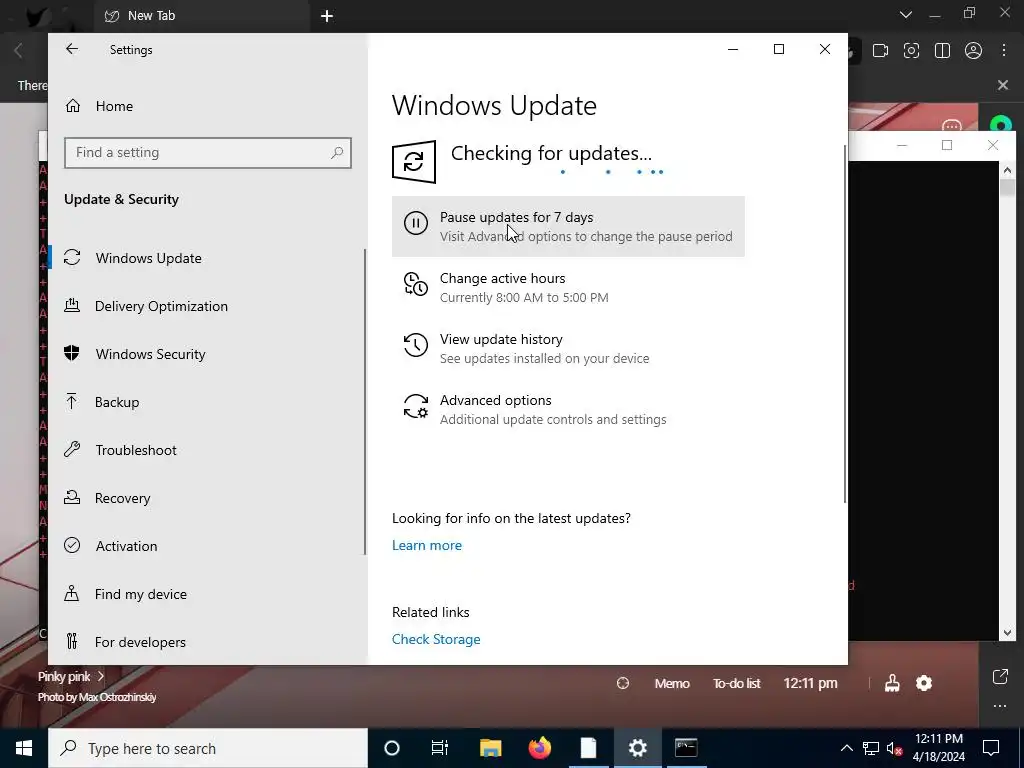
Task: Click the focus circle icon beside Memo
Action: (622, 683)
